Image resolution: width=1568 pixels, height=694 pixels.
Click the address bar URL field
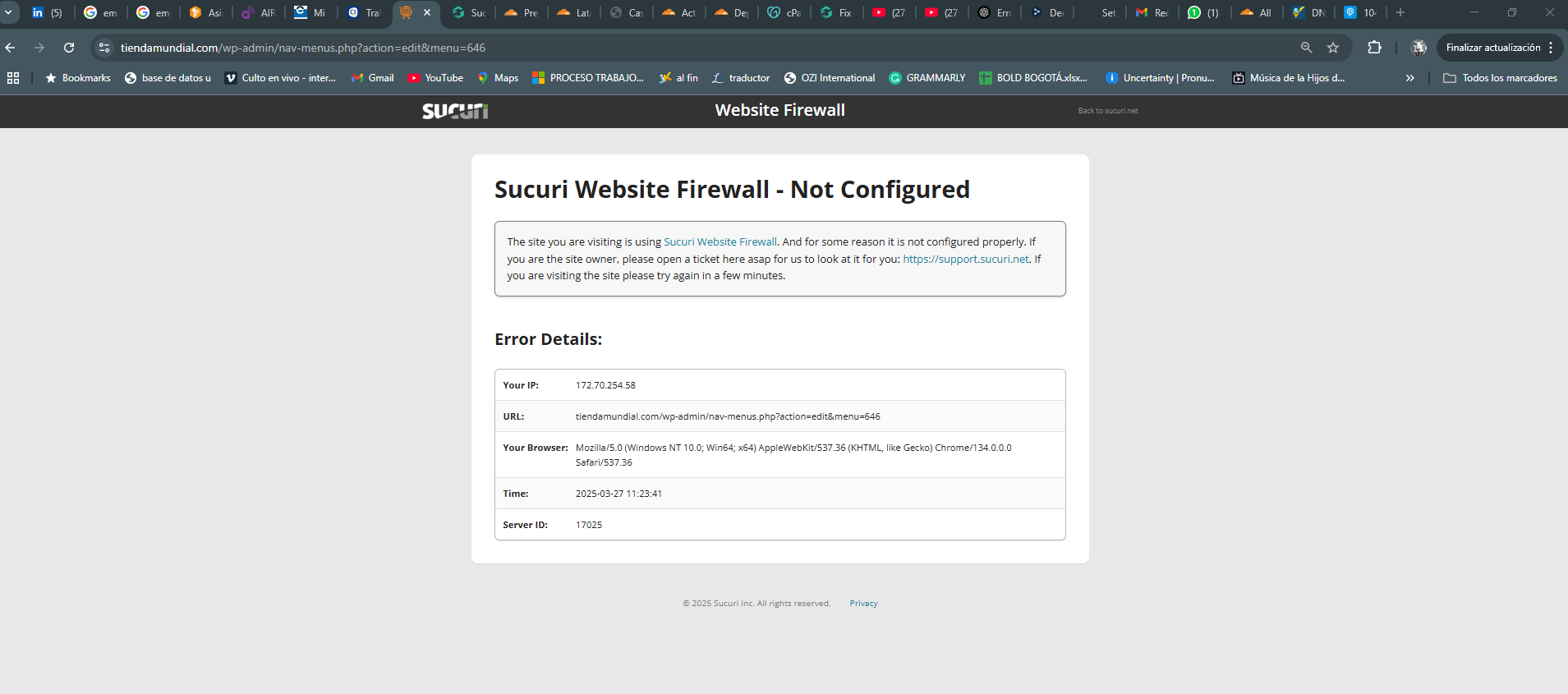[303, 48]
